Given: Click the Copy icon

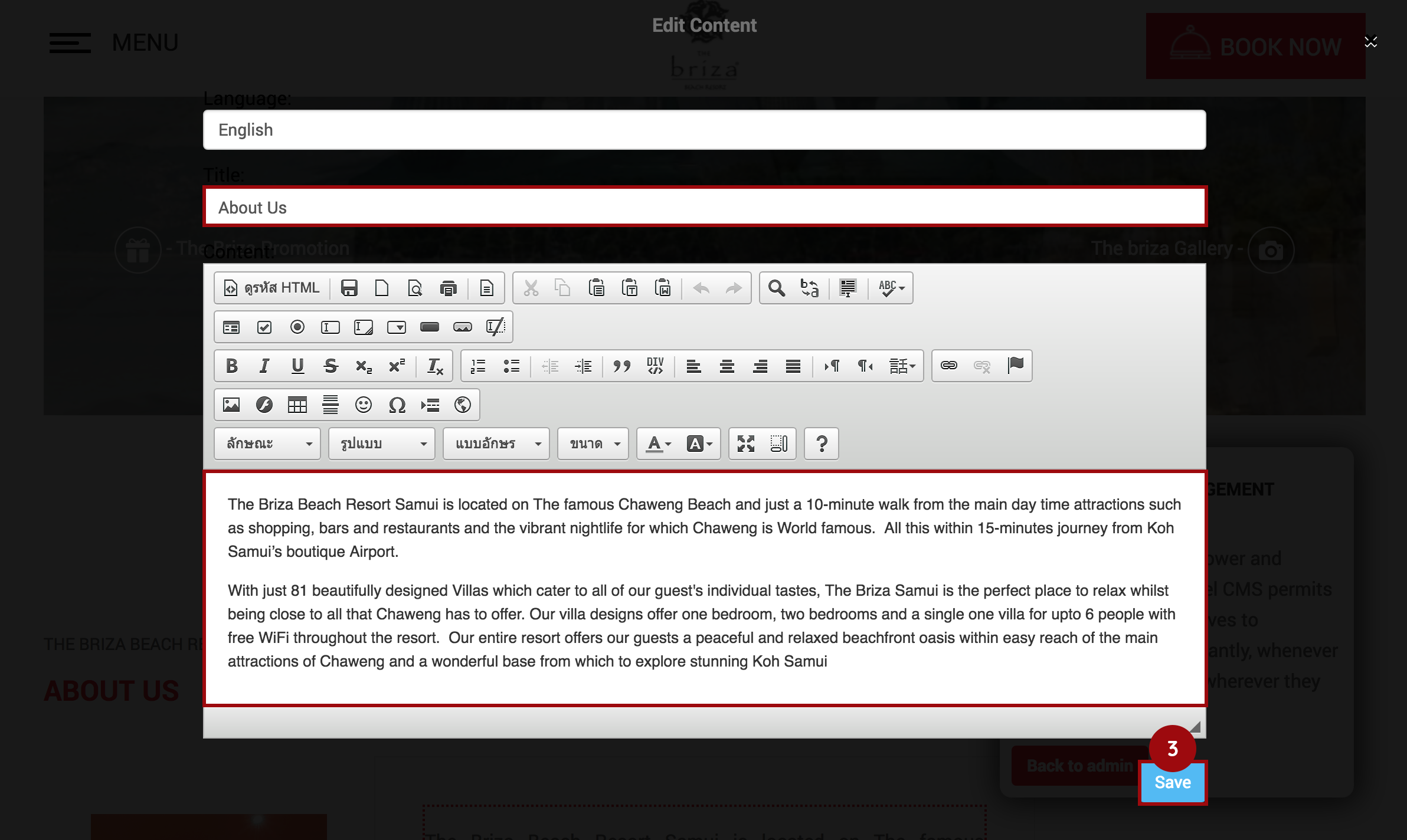Looking at the screenshot, I should [564, 288].
